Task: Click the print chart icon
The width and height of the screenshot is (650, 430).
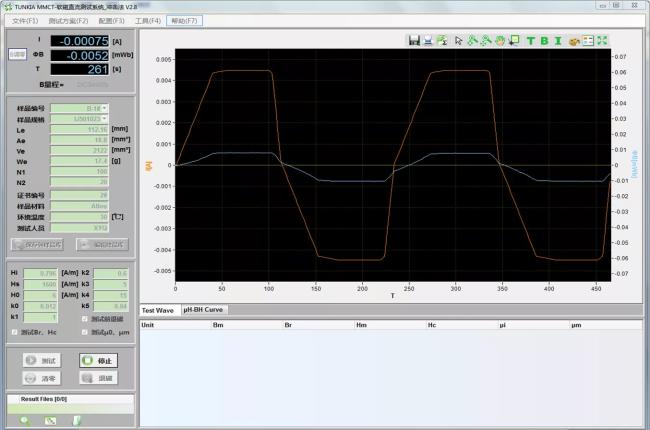Action: [427, 41]
